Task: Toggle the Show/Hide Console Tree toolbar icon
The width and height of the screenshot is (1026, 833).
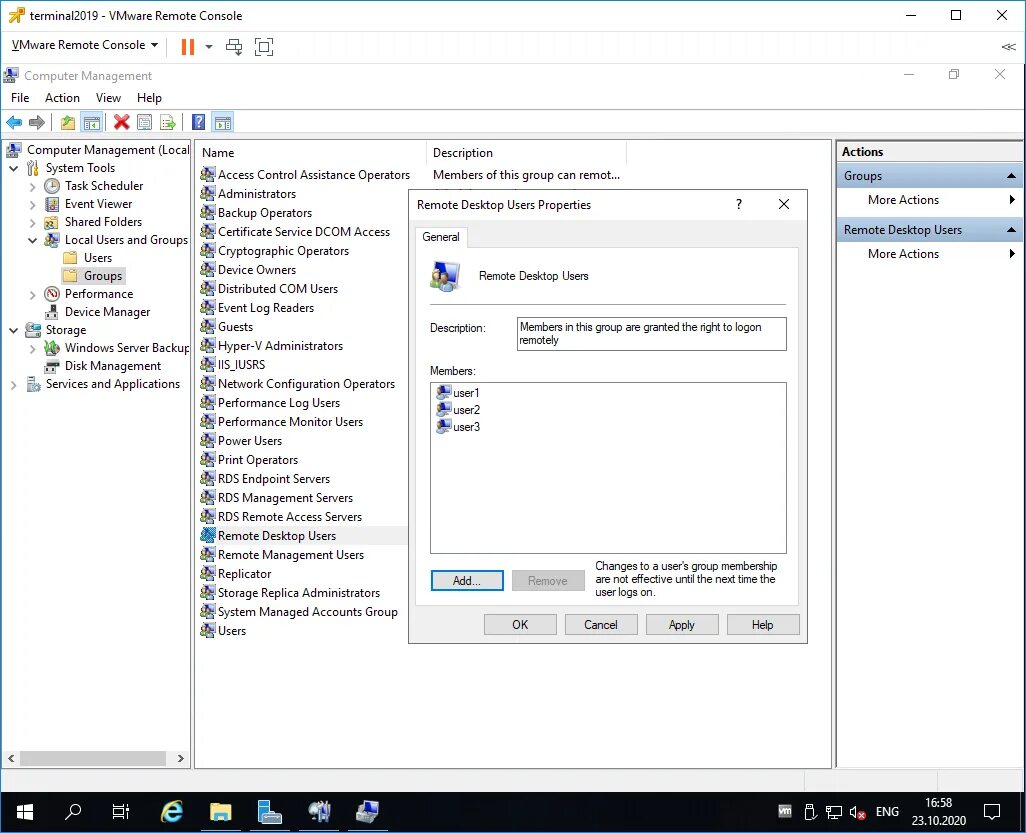Action: click(92, 122)
